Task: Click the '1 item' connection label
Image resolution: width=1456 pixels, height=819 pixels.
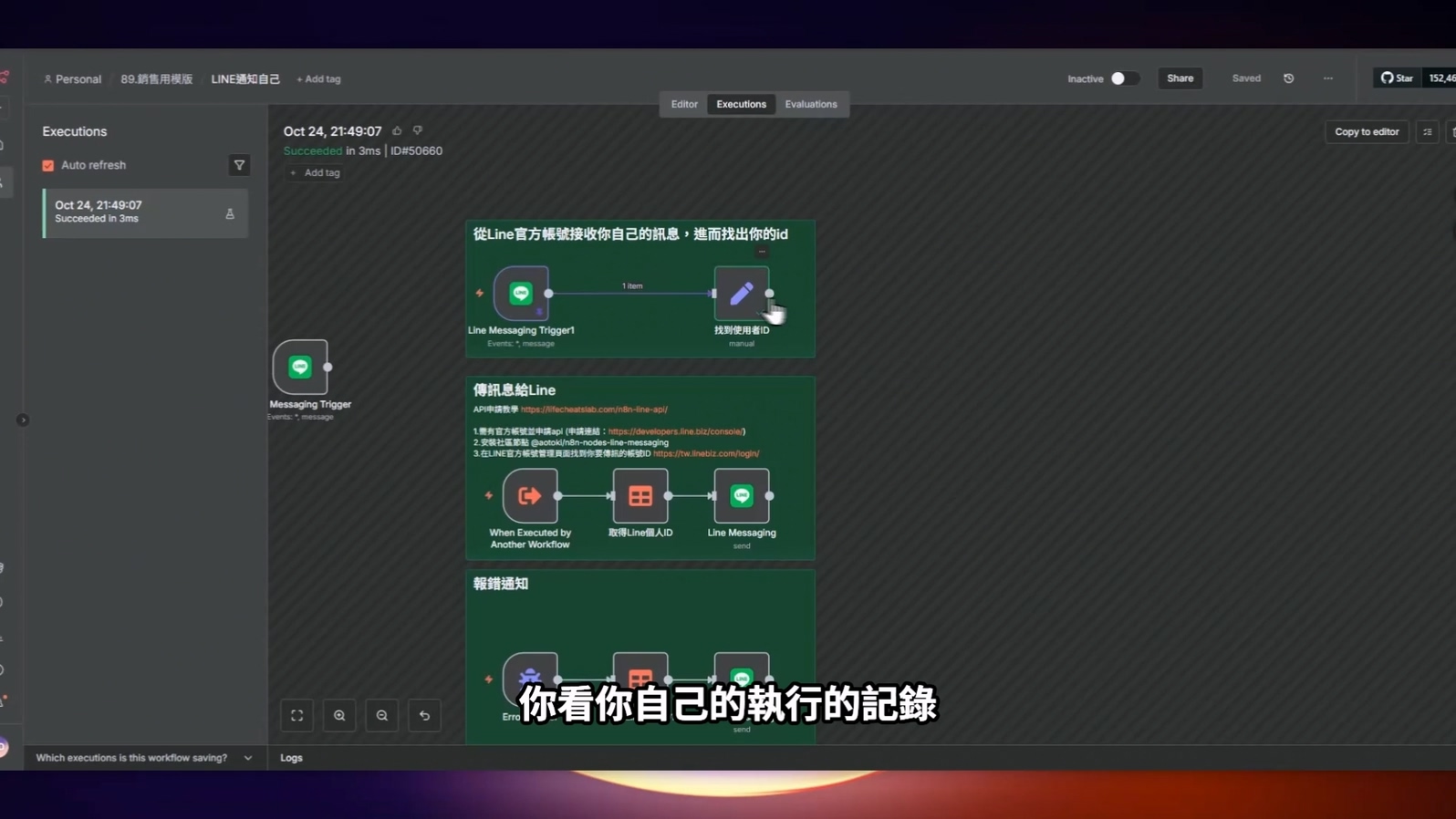Action: point(632,285)
